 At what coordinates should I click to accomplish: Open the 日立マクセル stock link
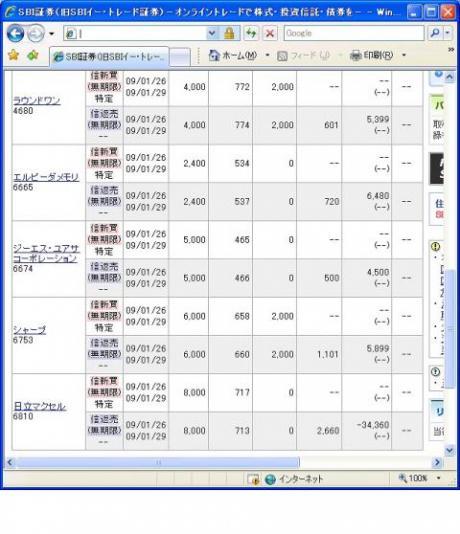point(39,406)
